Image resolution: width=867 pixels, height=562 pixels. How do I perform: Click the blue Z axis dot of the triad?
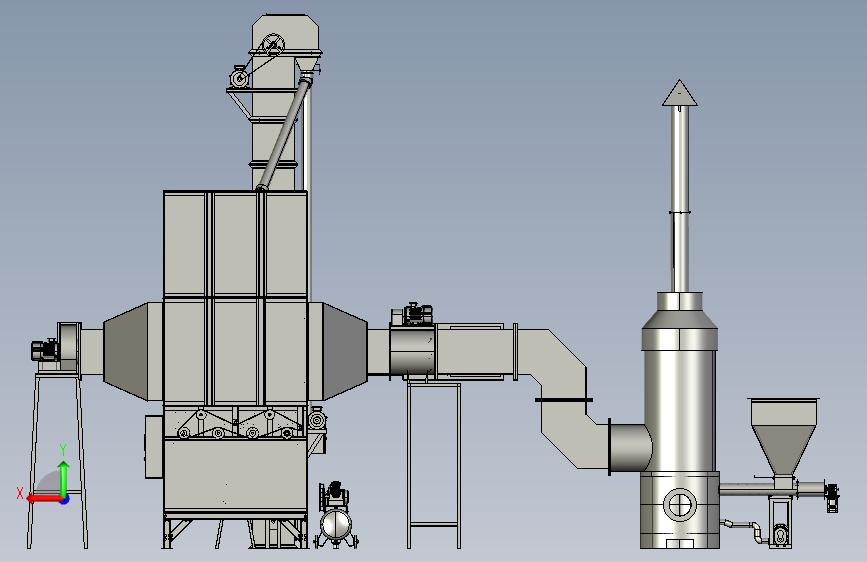click(x=65, y=499)
